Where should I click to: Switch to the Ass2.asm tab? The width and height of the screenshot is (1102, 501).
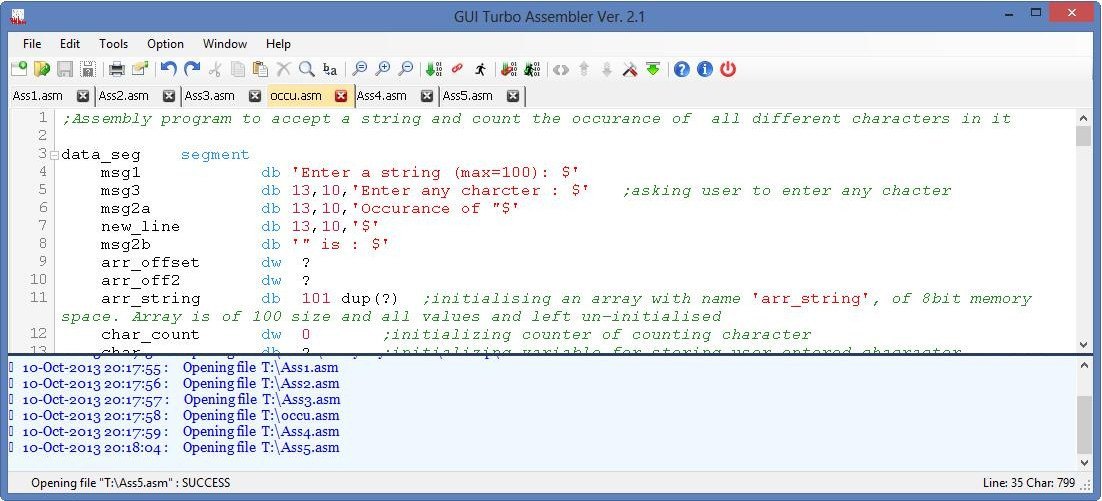pos(124,96)
